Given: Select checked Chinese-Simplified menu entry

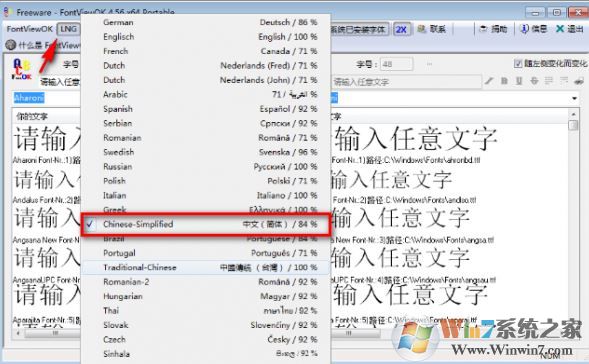Looking at the screenshot, I should (x=206, y=224).
